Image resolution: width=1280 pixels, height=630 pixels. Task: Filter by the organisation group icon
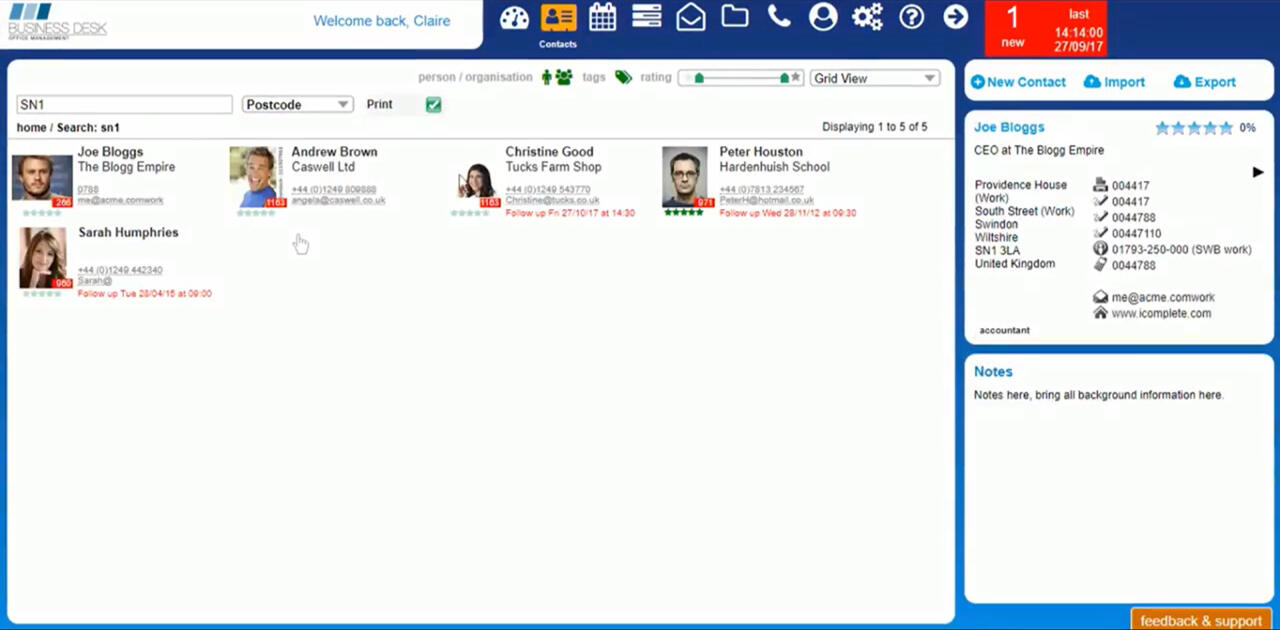point(562,76)
